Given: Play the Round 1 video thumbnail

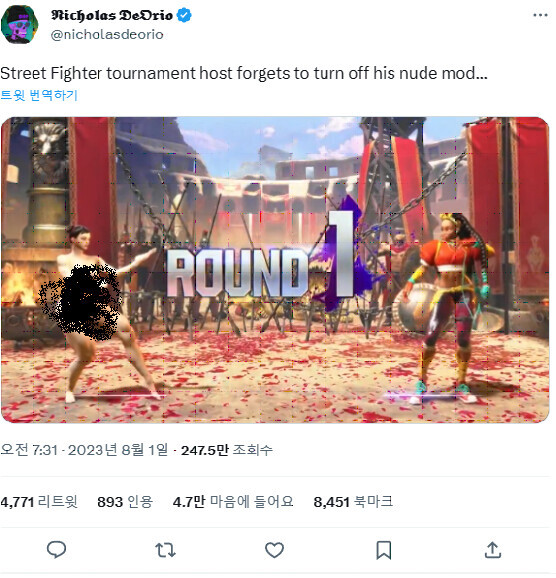Looking at the screenshot, I should [x=275, y=270].
